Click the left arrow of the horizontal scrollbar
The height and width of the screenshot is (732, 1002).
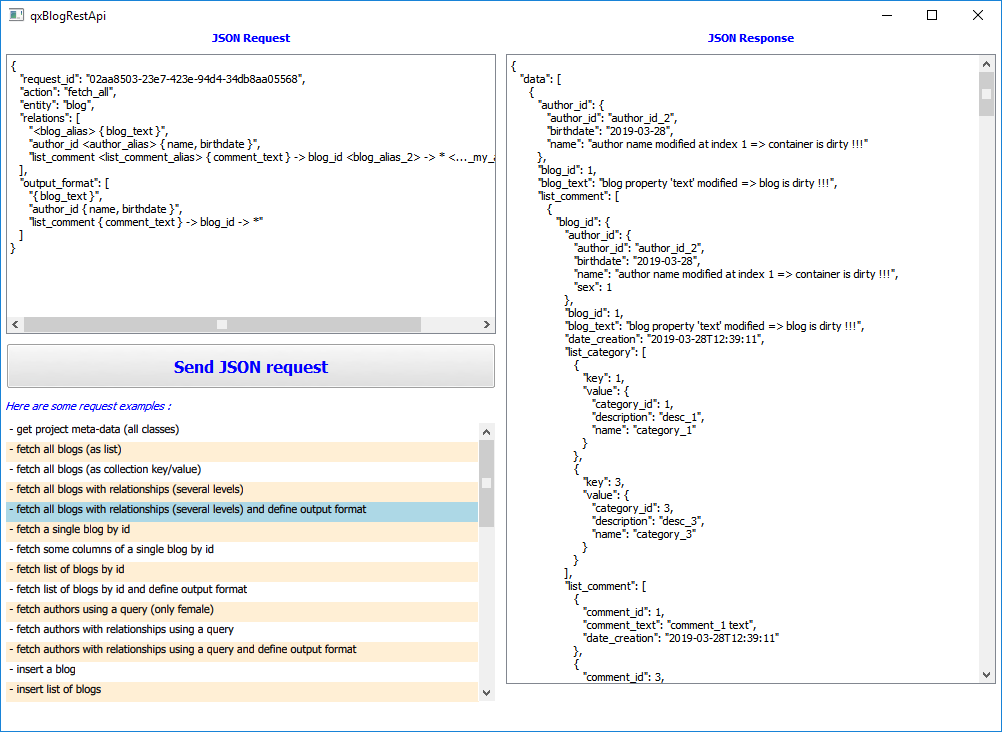coord(14,324)
